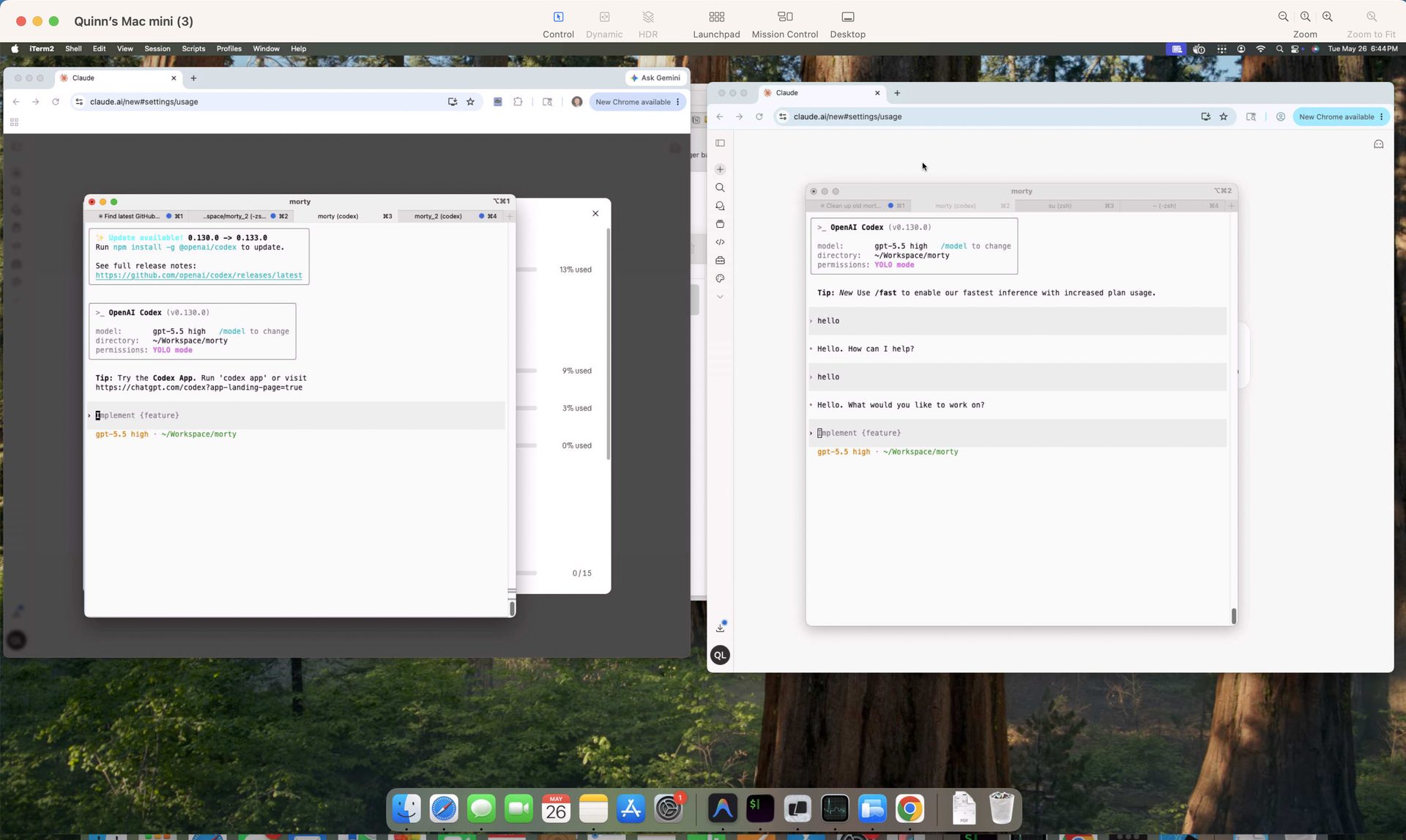Open the Scripts menu in the menu bar

(193, 49)
